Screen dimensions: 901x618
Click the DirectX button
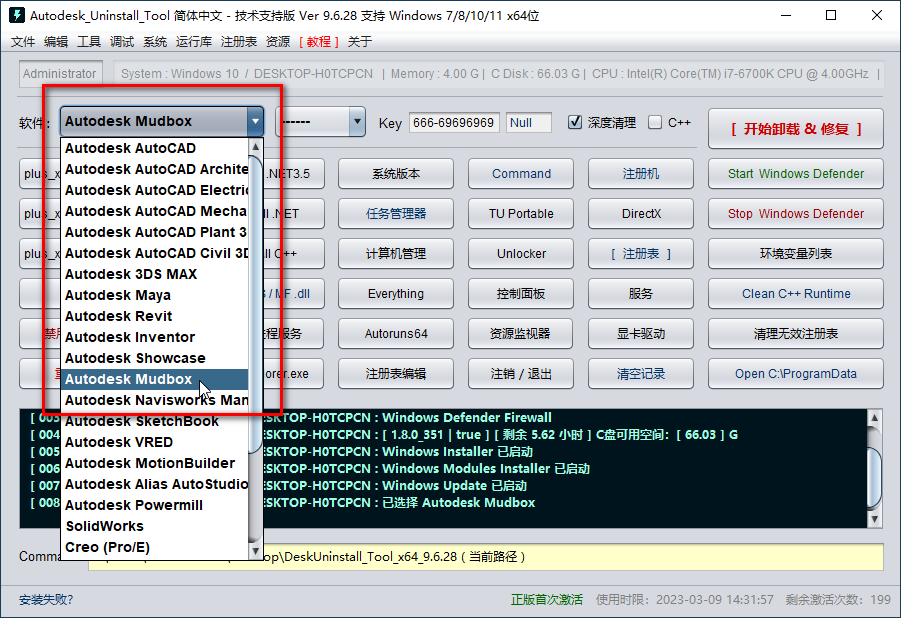click(x=641, y=214)
